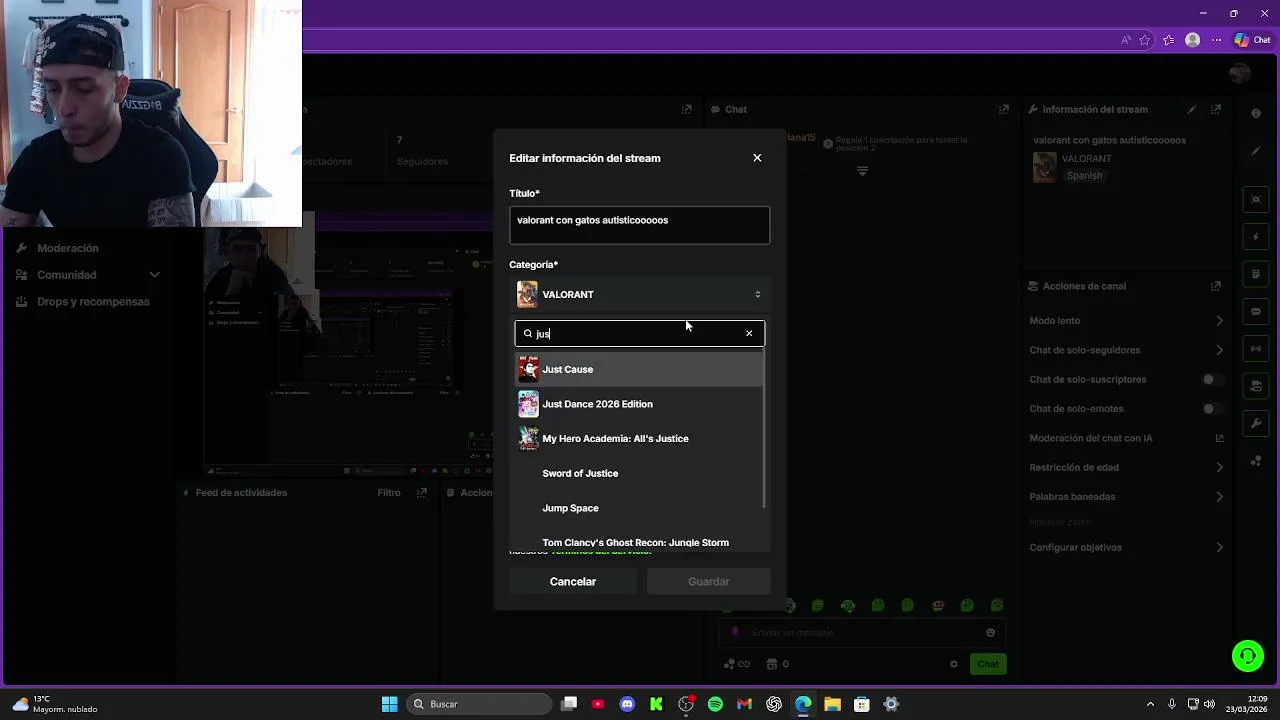1280x720 pixels.
Task: Click the pencil icon in right toolbar
Action: pyautogui.click(x=1256, y=152)
